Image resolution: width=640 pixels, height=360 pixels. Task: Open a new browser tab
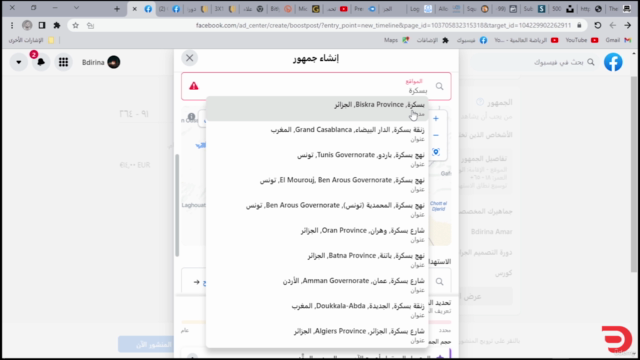tap(117, 9)
